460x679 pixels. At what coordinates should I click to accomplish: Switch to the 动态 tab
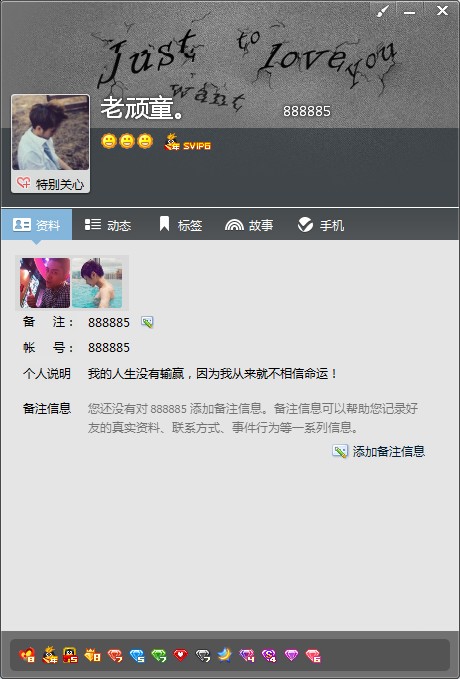click(107, 225)
